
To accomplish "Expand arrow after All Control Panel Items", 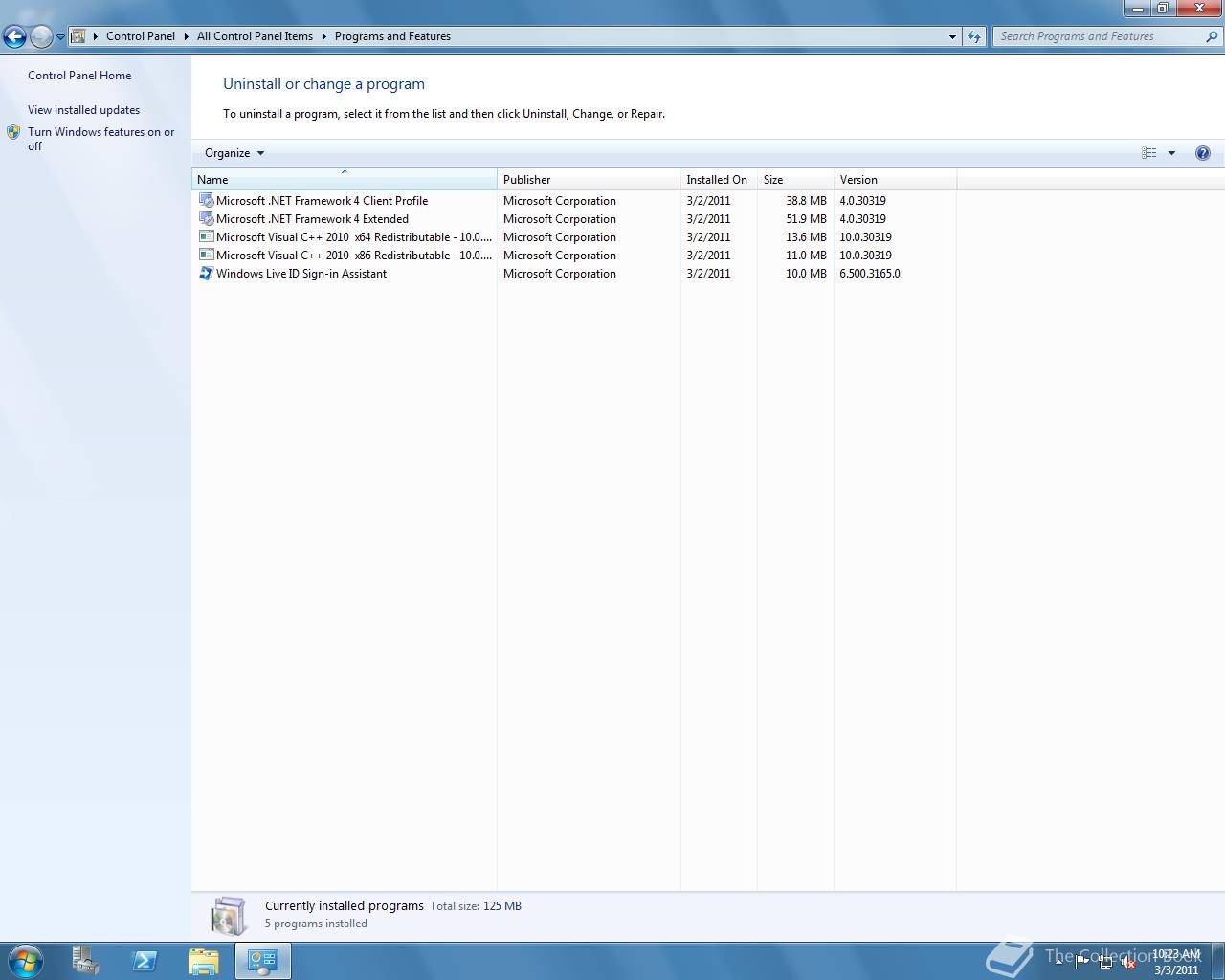I will 323,36.
